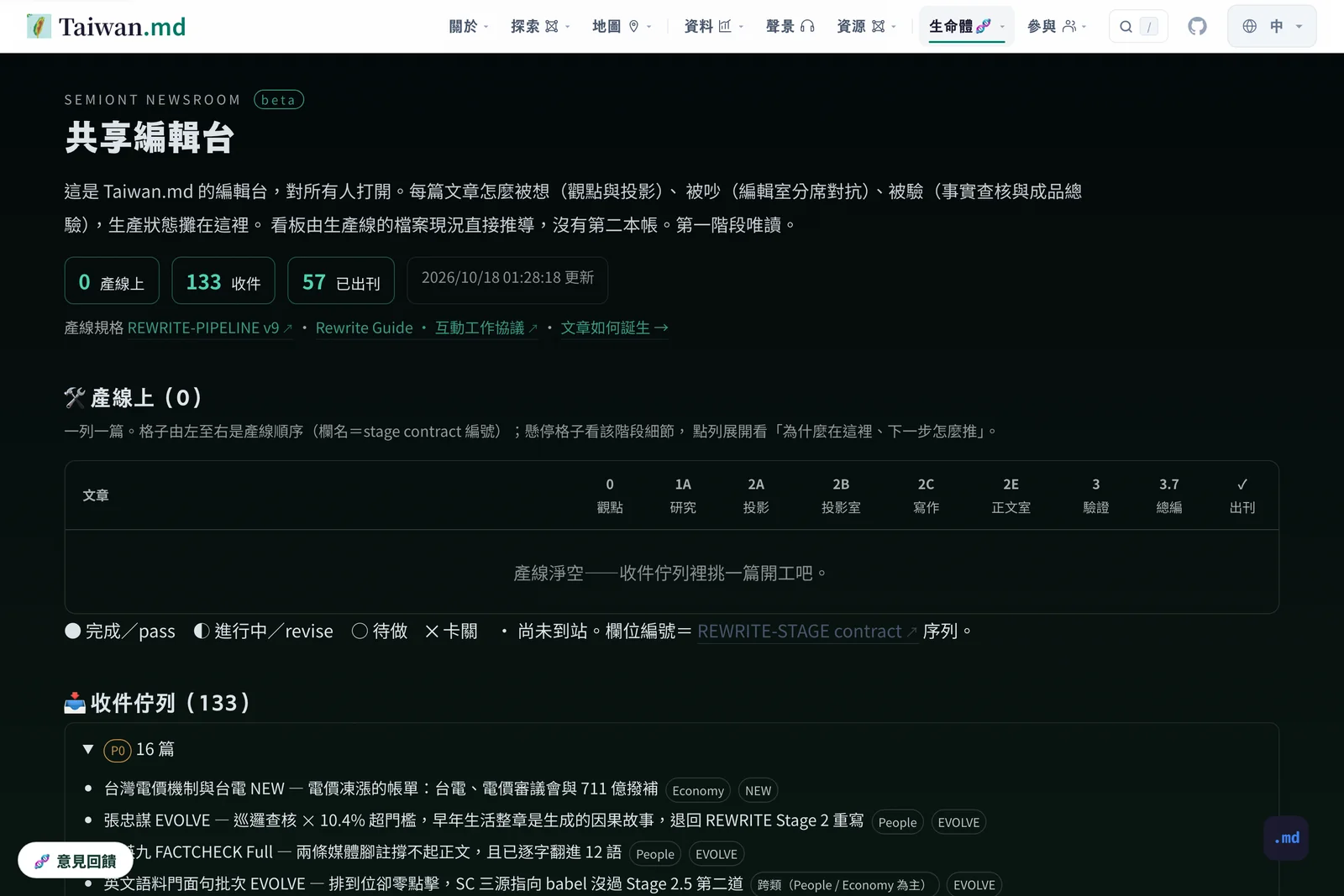Image resolution: width=1344 pixels, height=896 pixels.
Task: Click the 意見回饋 feedback button
Action: pyautogui.click(x=76, y=861)
